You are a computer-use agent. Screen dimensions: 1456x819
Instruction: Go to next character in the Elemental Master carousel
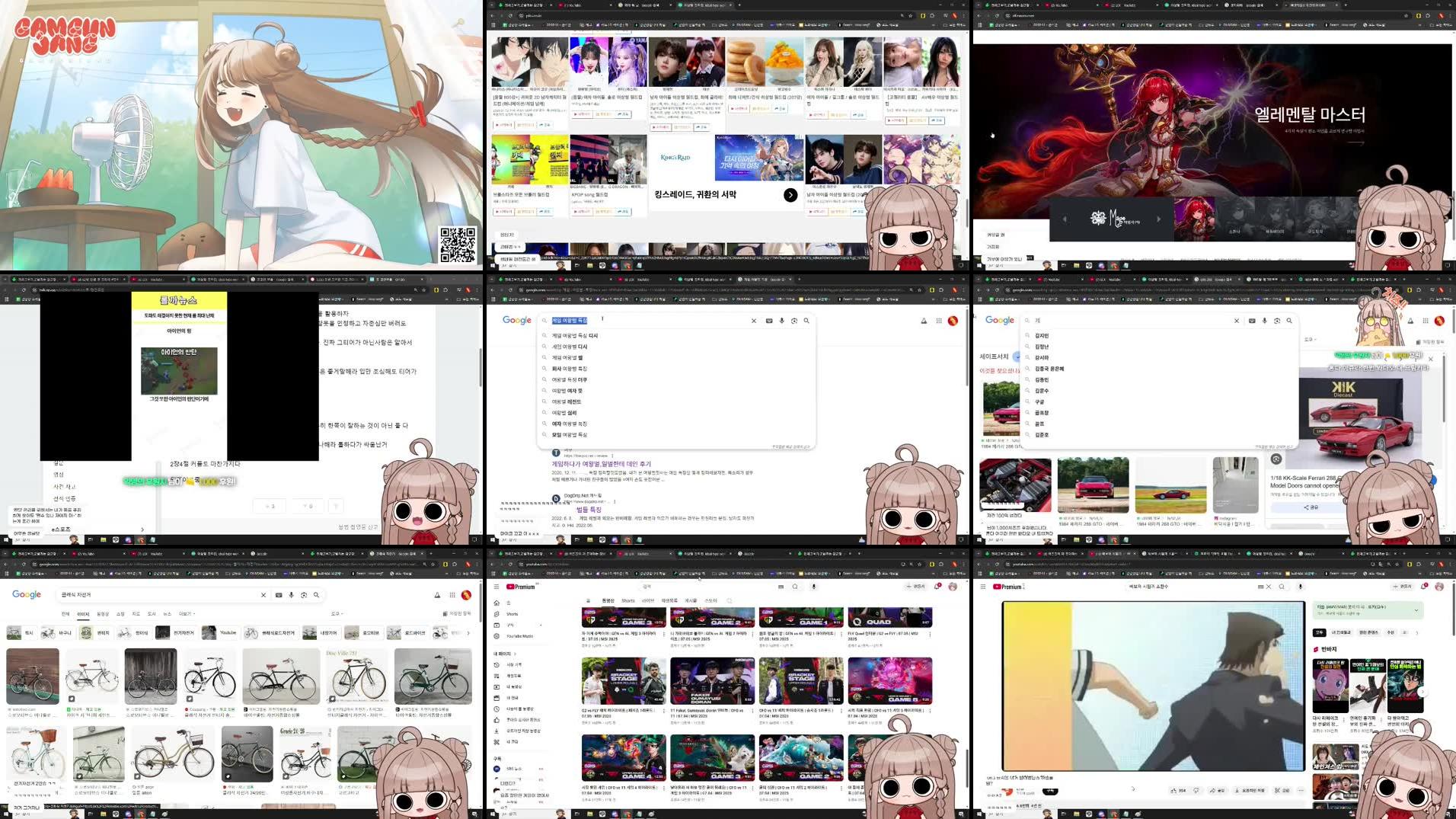point(1158,219)
